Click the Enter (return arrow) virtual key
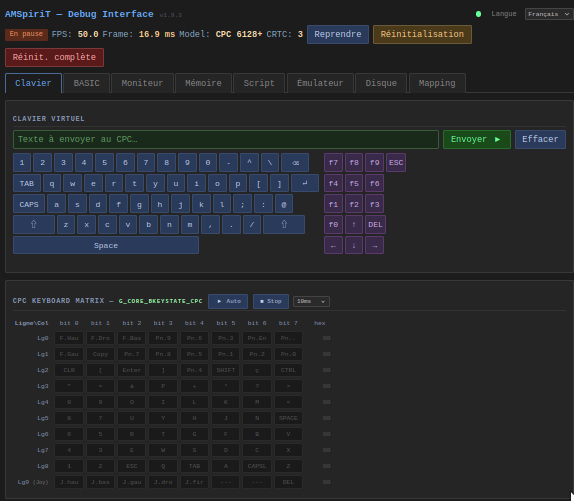 point(305,183)
